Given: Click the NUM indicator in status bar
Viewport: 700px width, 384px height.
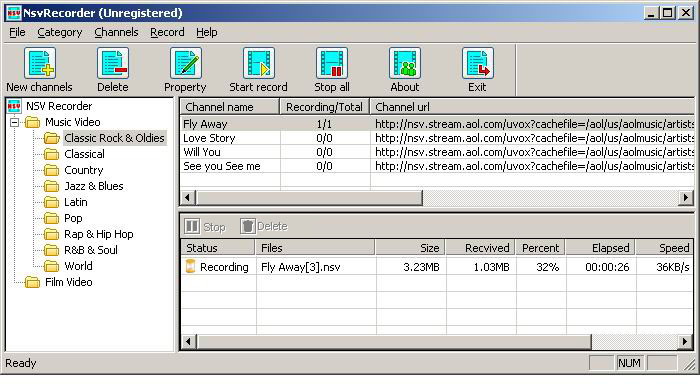Looking at the screenshot, I should click(x=629, y=363).
